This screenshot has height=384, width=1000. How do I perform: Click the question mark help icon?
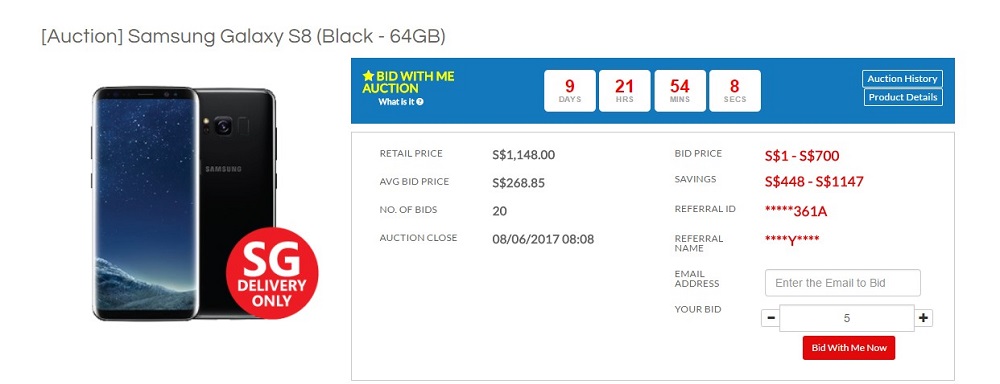coord(420,101)
